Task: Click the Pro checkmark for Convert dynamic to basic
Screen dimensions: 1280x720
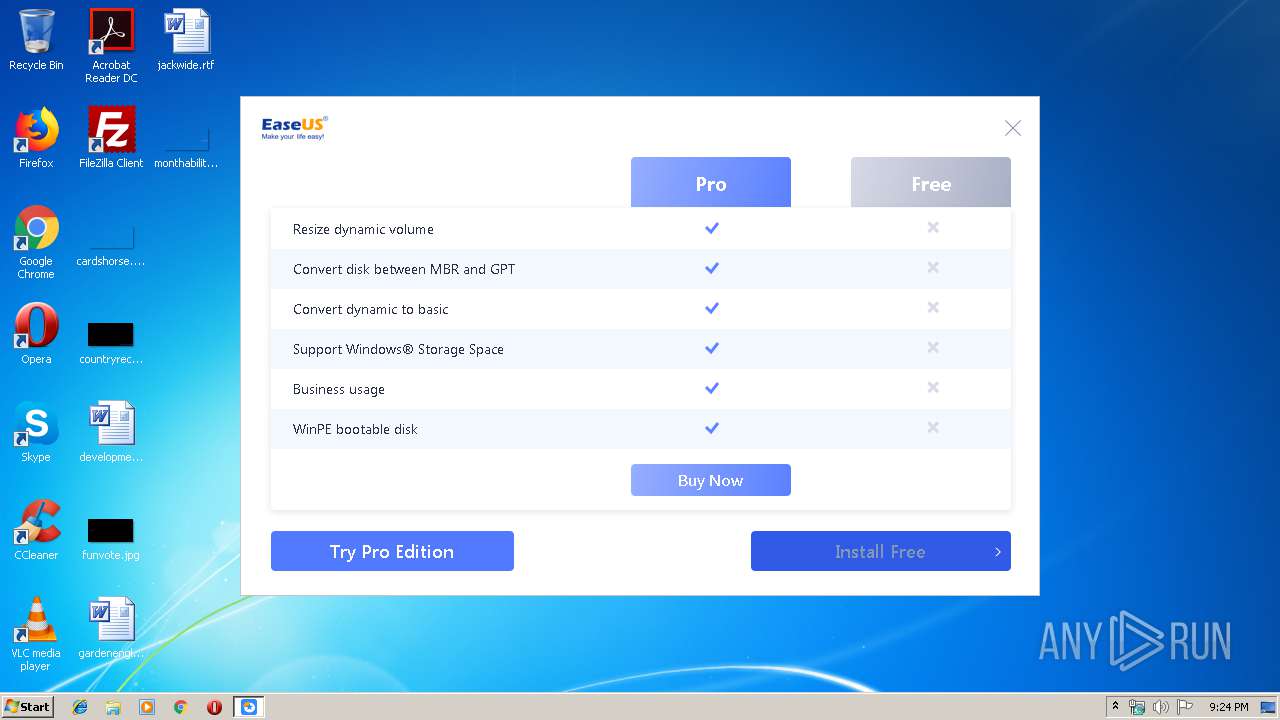Action: (712, 308)
